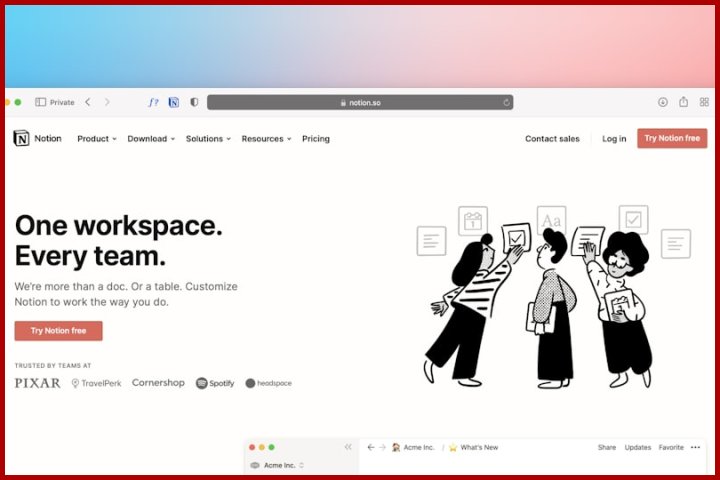The image size is (720, 480).
Task: Click the Notion wordmark text
Action: coord(48,138)
